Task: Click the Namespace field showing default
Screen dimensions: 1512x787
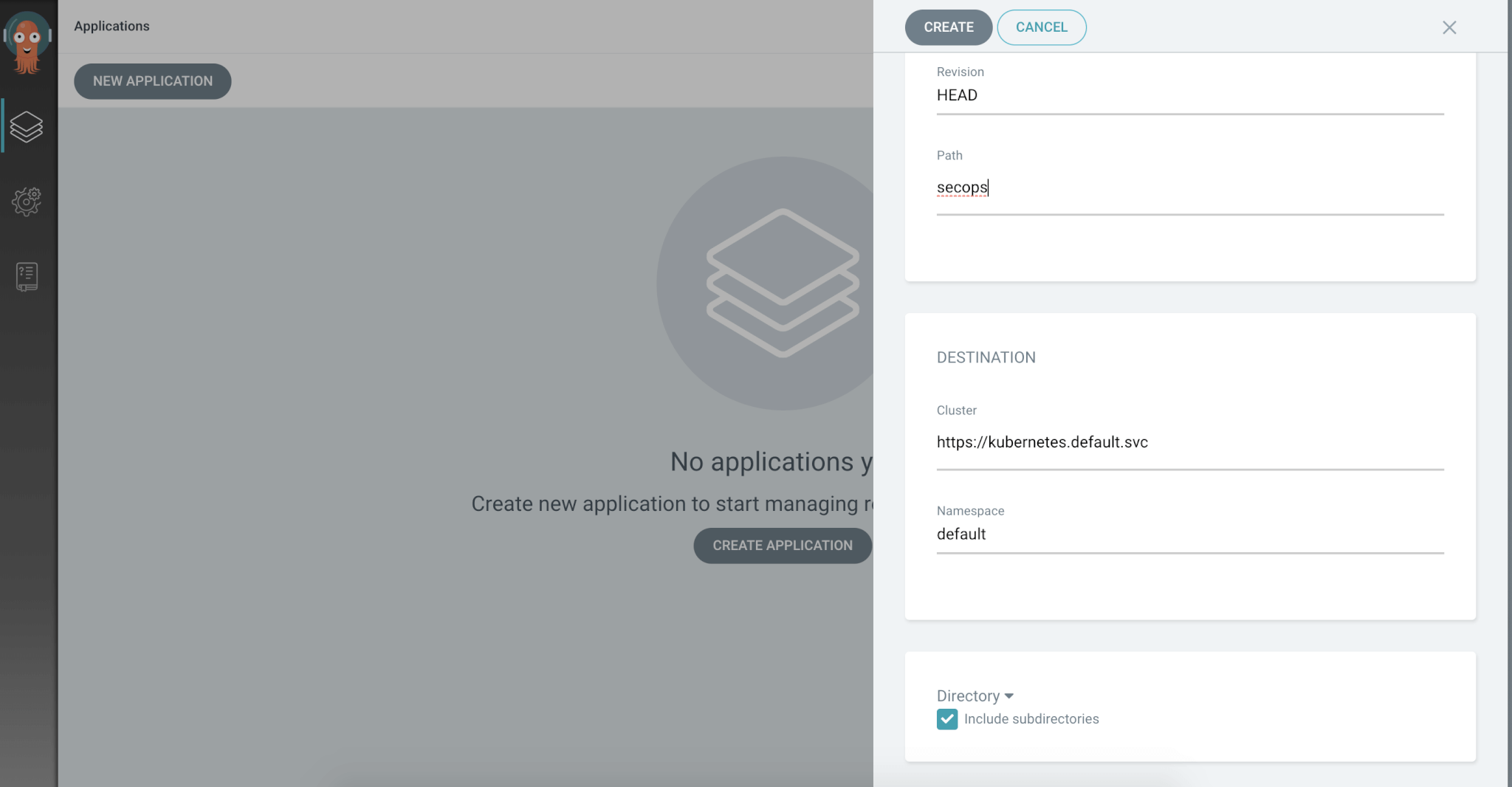Action: (1190, 535)
